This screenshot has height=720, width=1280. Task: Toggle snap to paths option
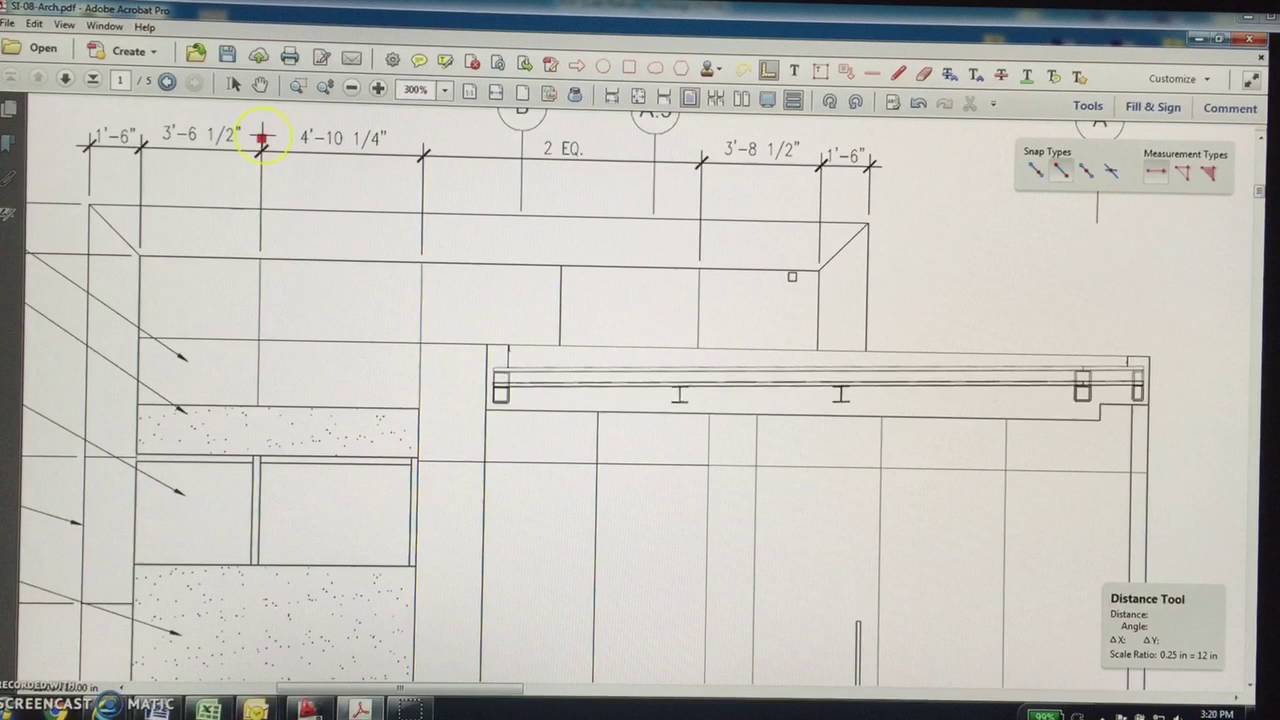click(x=1035, y=171)
